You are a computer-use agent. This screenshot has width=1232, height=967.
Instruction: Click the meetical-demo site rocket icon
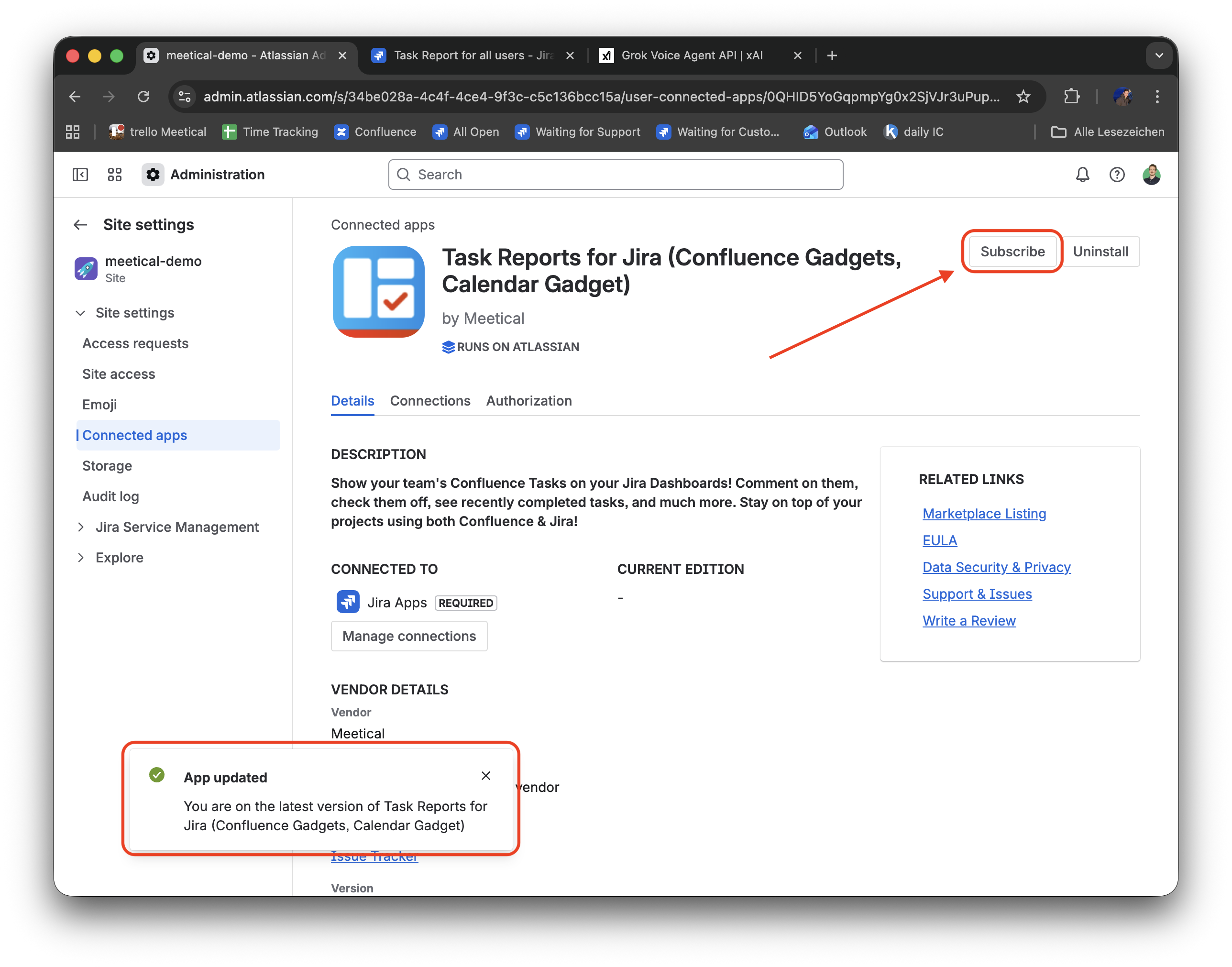tap(86, 268)
